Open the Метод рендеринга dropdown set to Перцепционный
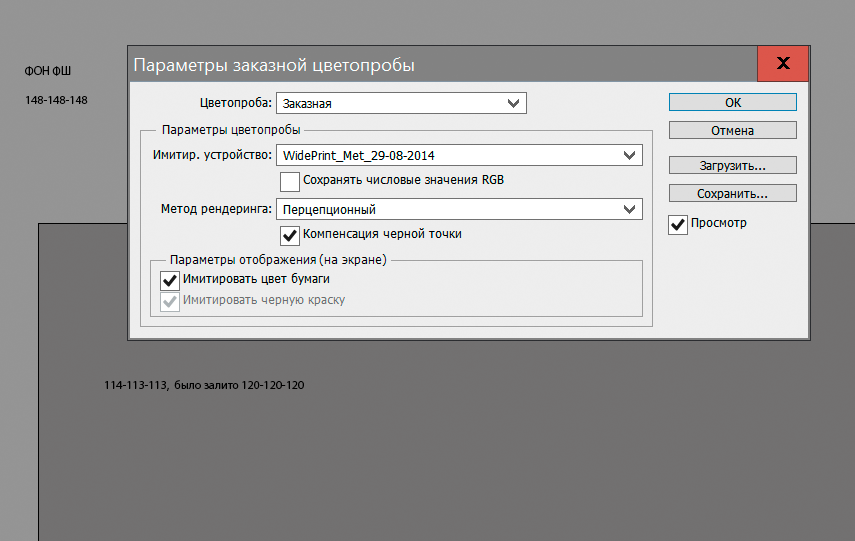Viewport: 855px width, 541px height. click(459, 209)
